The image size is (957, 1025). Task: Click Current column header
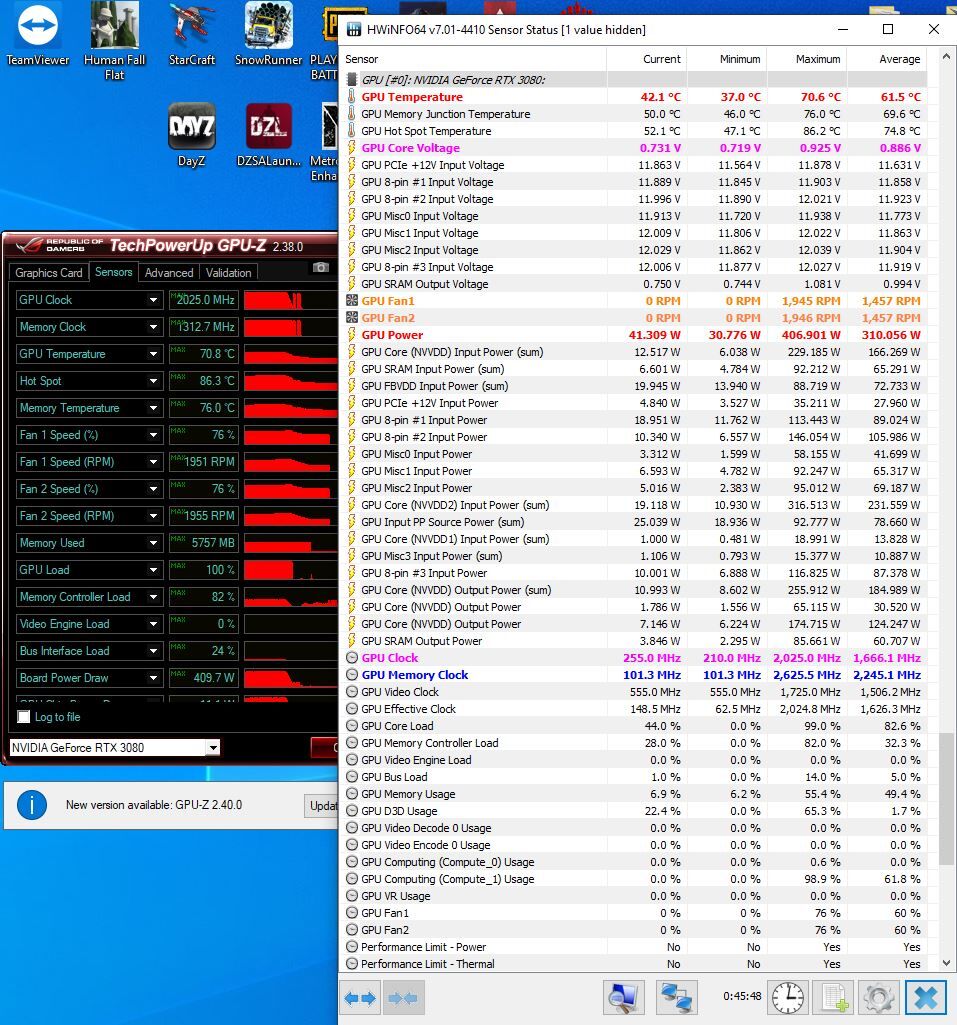646,59
